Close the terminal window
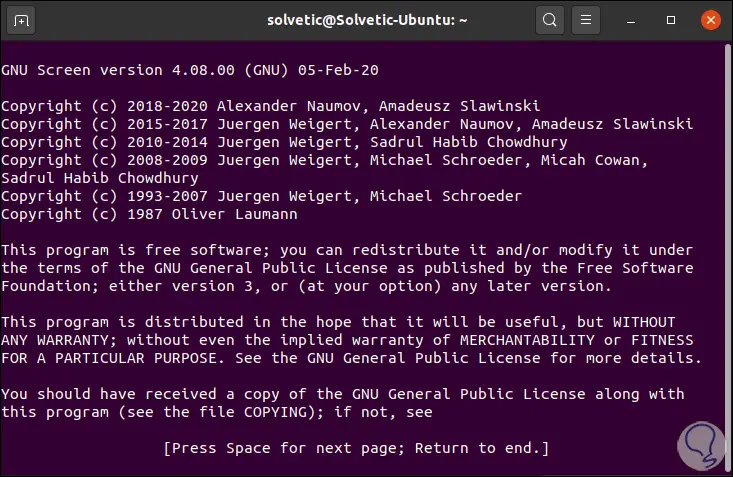 pyautogui.click(x=711, y=20)
